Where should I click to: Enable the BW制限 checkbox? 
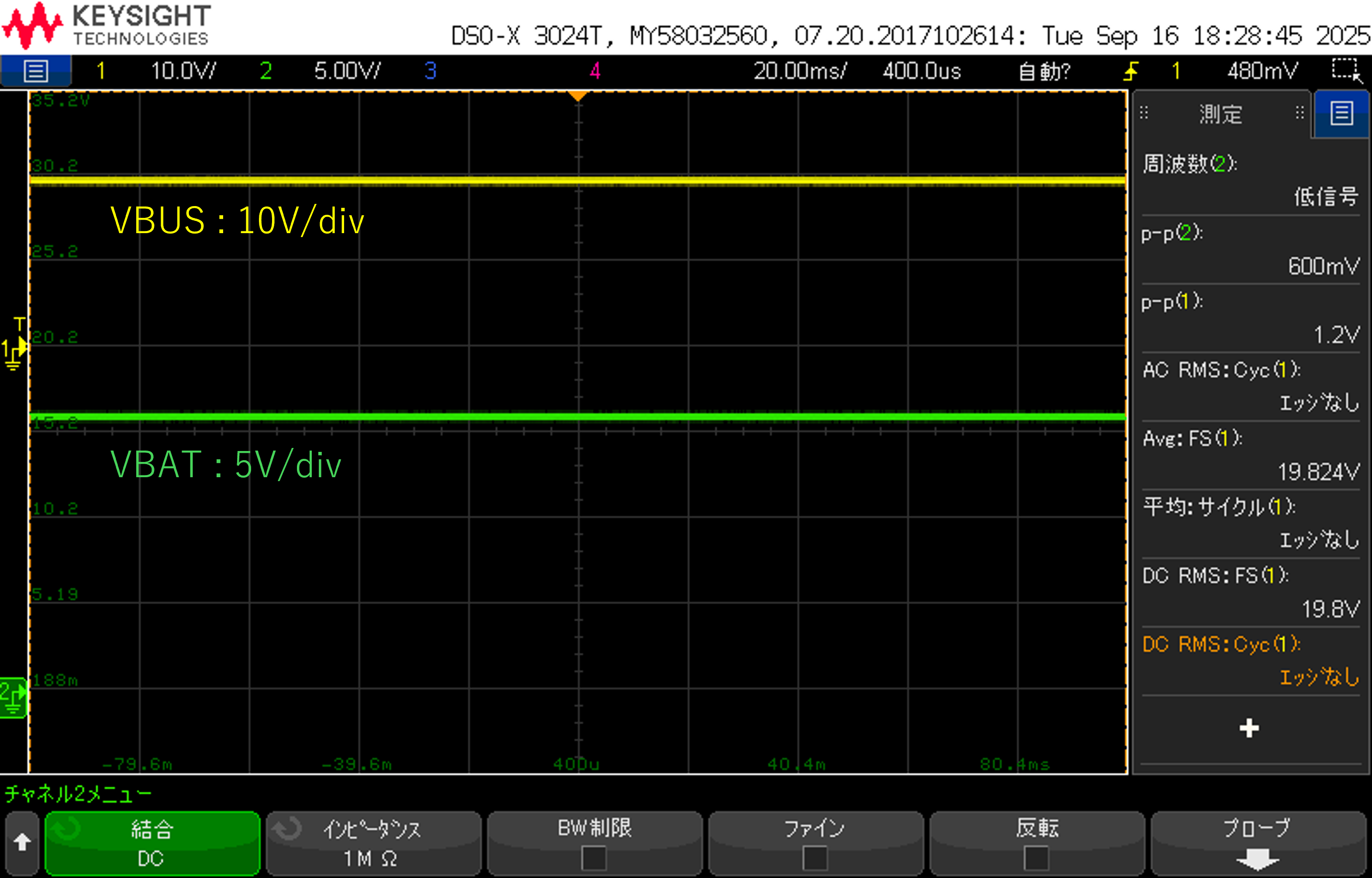point(593,857)
